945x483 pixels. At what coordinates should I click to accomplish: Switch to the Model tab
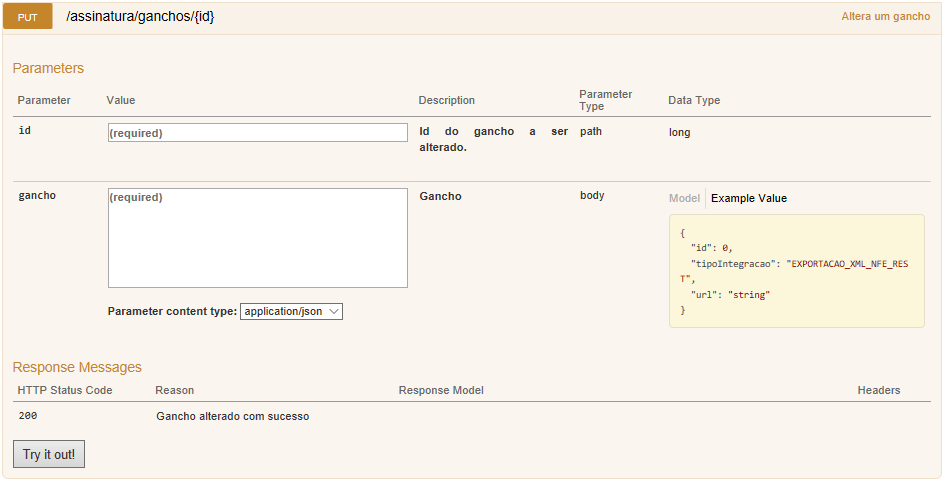[x=684, y=198]
